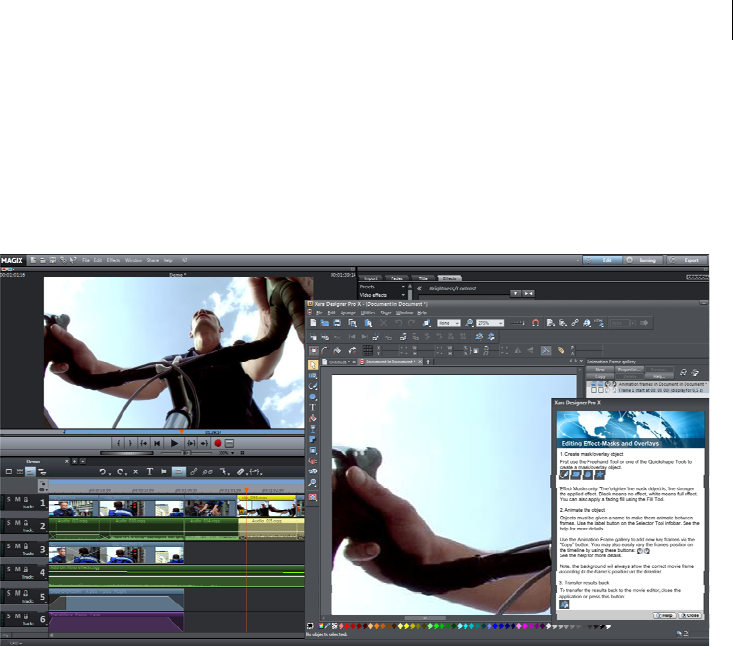Click the red record button in MAGIX transport
This screenshot has height=646, width=733.
(217, 443)
